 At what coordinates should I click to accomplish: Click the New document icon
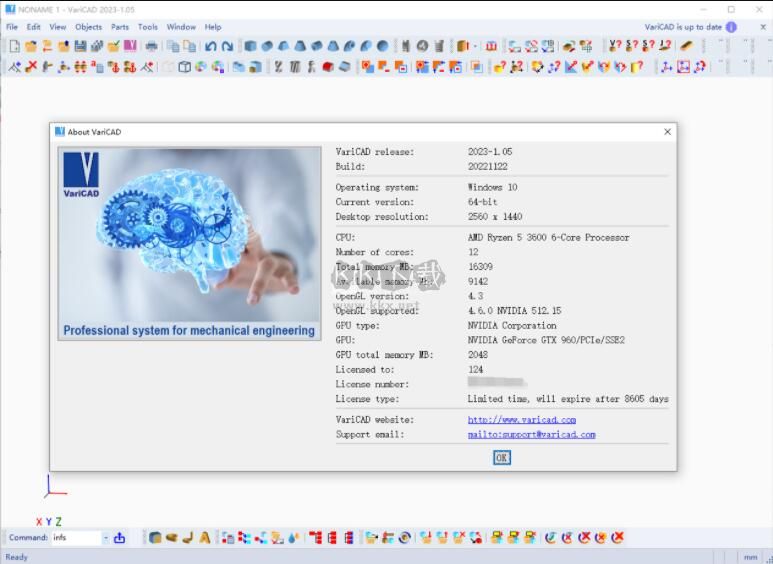coord(14,46)
